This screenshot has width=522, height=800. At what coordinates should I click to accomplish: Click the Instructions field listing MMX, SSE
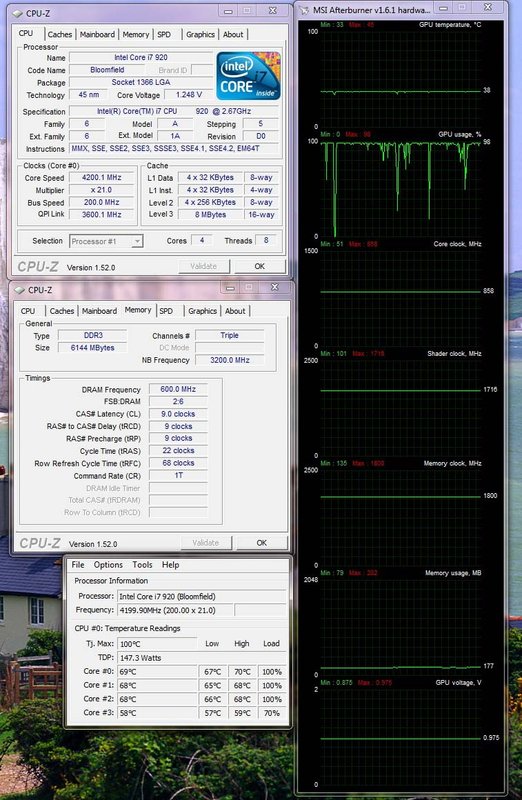point(175,149)
